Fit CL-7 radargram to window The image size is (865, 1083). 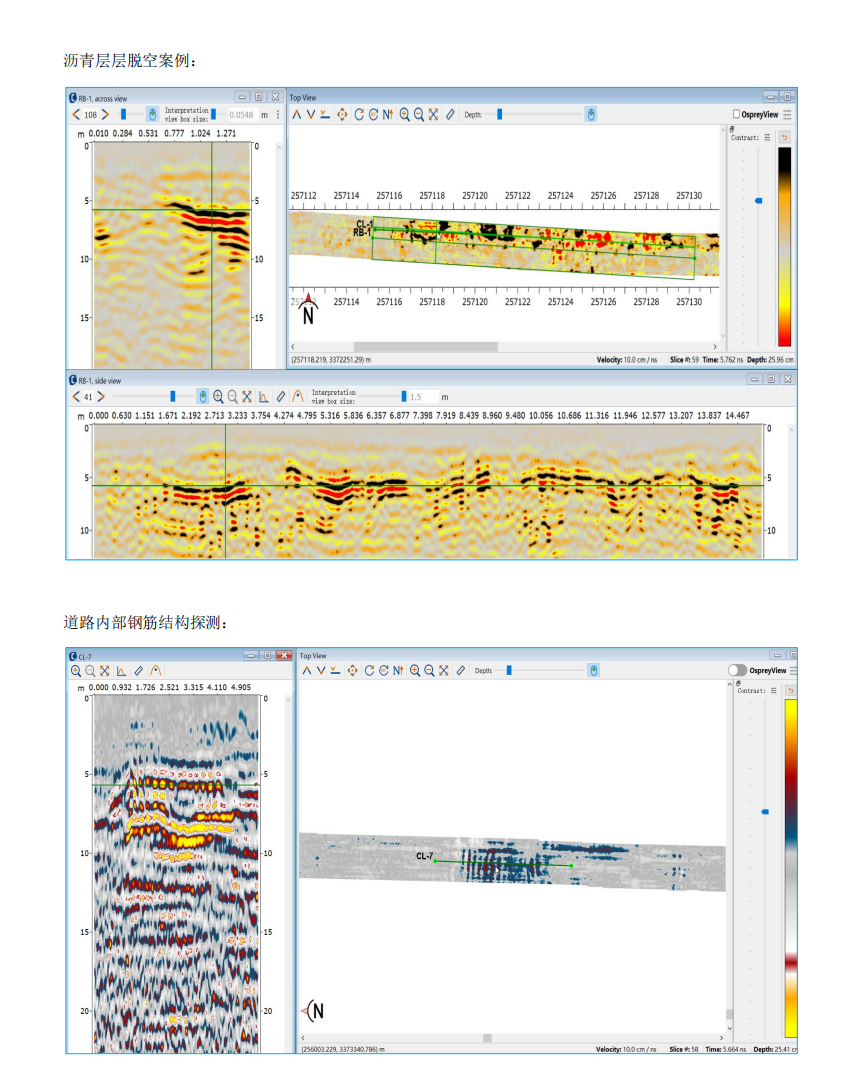click(x=104, y=671)
